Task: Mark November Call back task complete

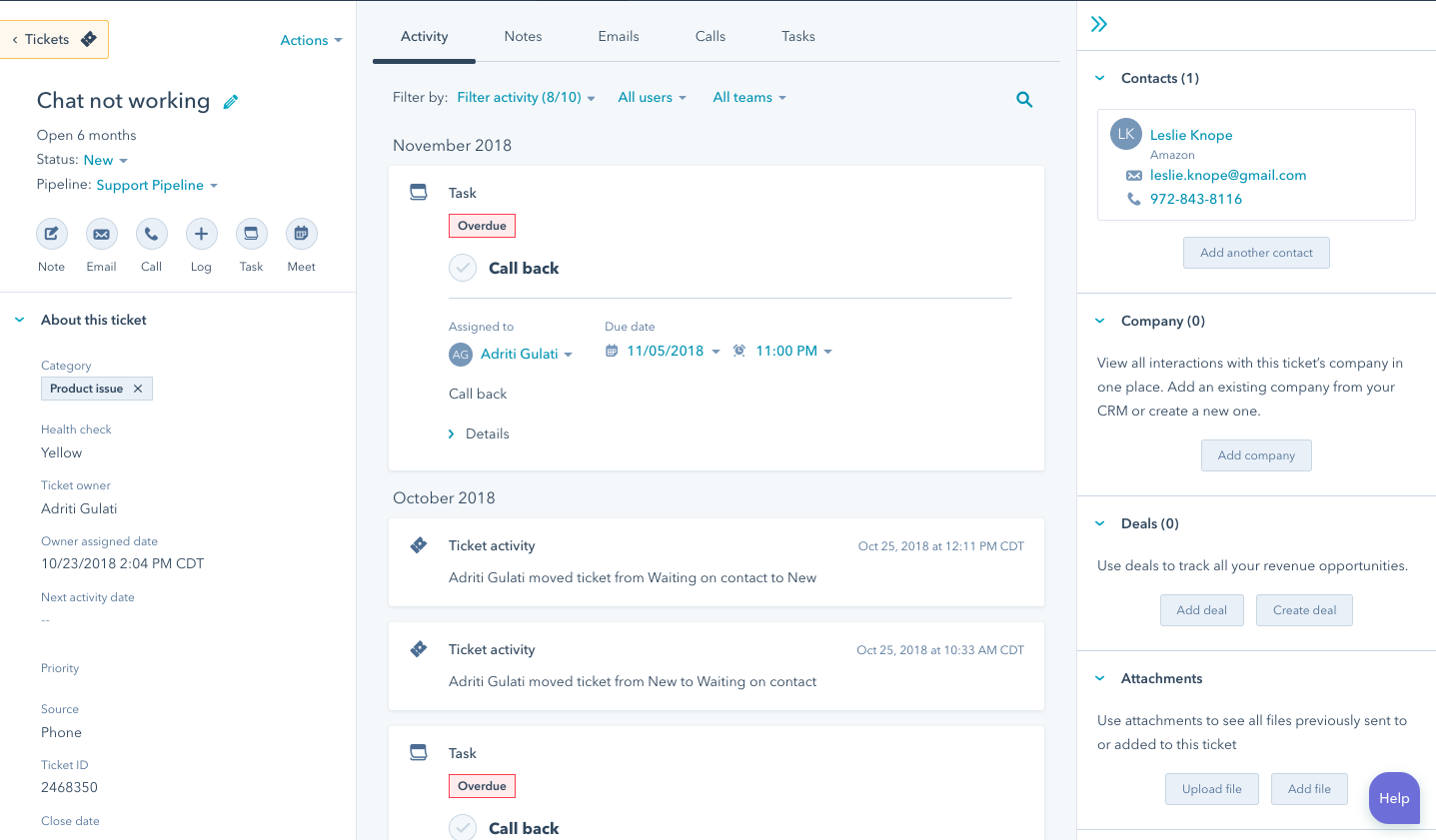Action: pyautogui.click(x=463, y=268)
